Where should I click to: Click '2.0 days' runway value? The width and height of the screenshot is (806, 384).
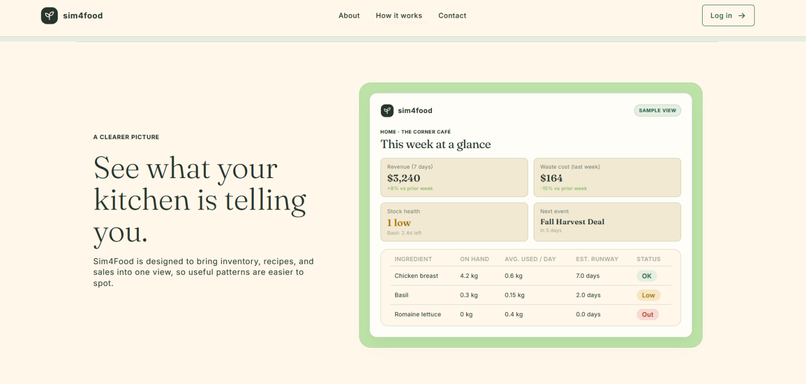click(x=588, y=296)
